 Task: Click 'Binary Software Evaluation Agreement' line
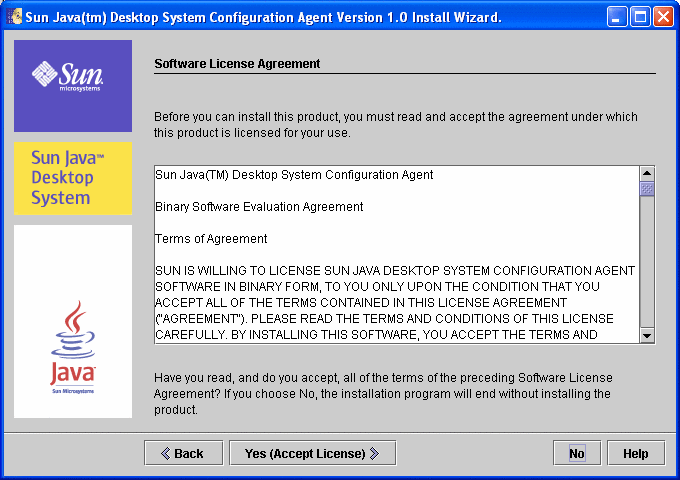pyautogui.click(x=259, y=207)
